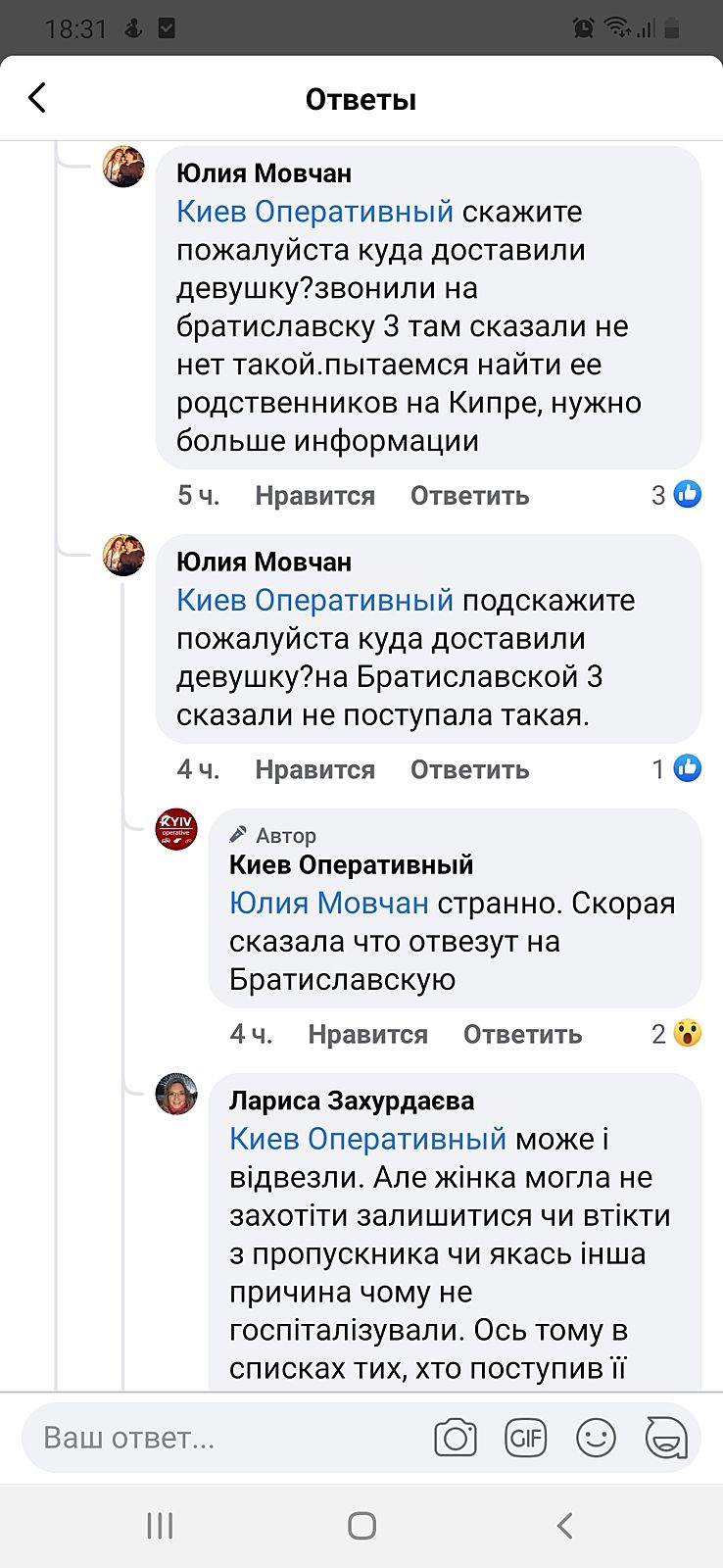This screenshot has width=723, height=1568.
Task: Open the sticker picker icon
Action: 666,1438
